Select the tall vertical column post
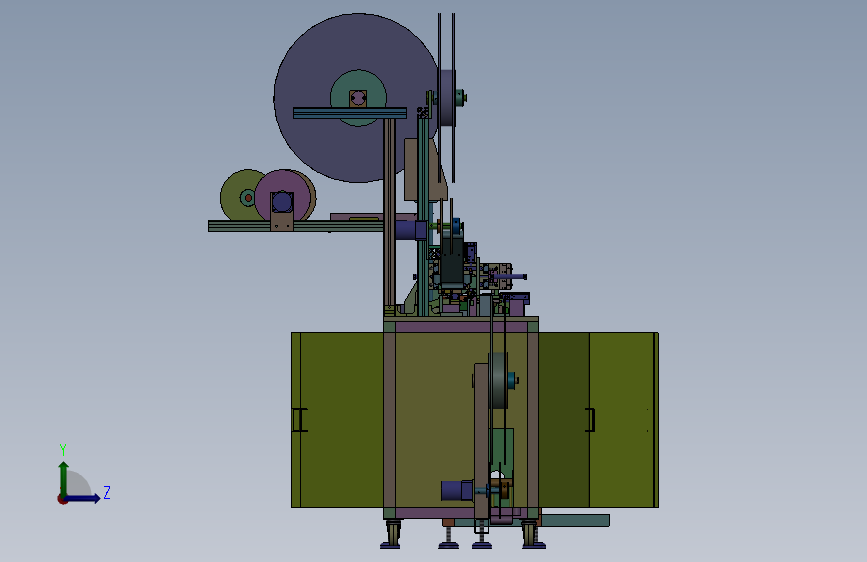The width and height of the screenshot is (867, 562). [x=389, y=216]
